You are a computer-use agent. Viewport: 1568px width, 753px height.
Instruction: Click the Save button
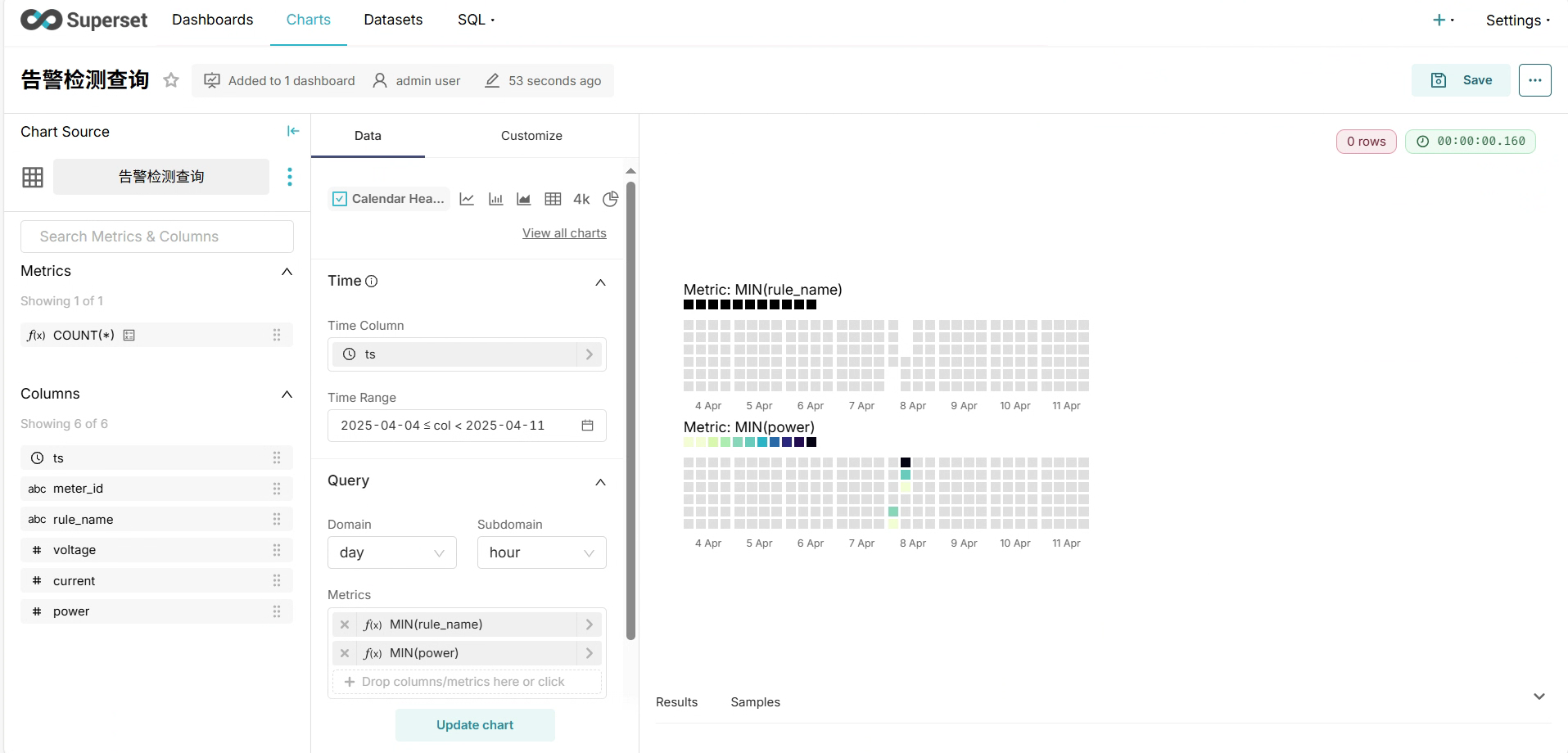click(1461, 80)
